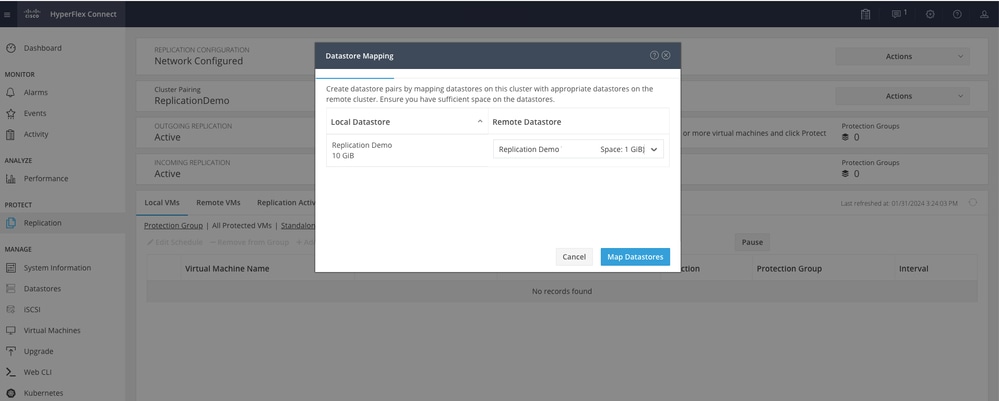This screenshot has width=999, height=401.
Task: Open the Protection Group link
Action: click(x=173, y=226)
